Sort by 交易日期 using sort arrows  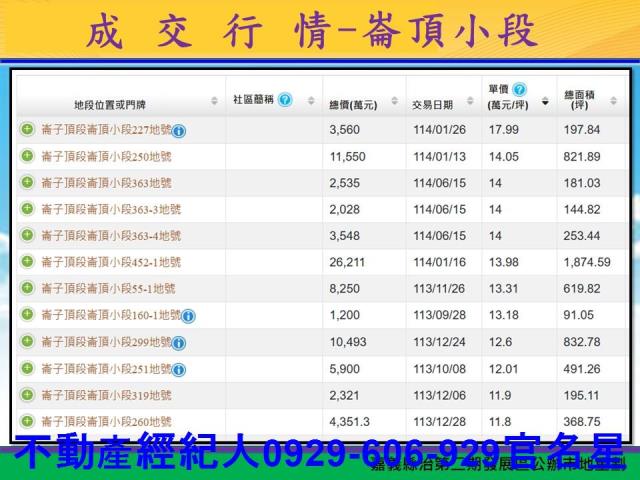(x=471, y=102)
